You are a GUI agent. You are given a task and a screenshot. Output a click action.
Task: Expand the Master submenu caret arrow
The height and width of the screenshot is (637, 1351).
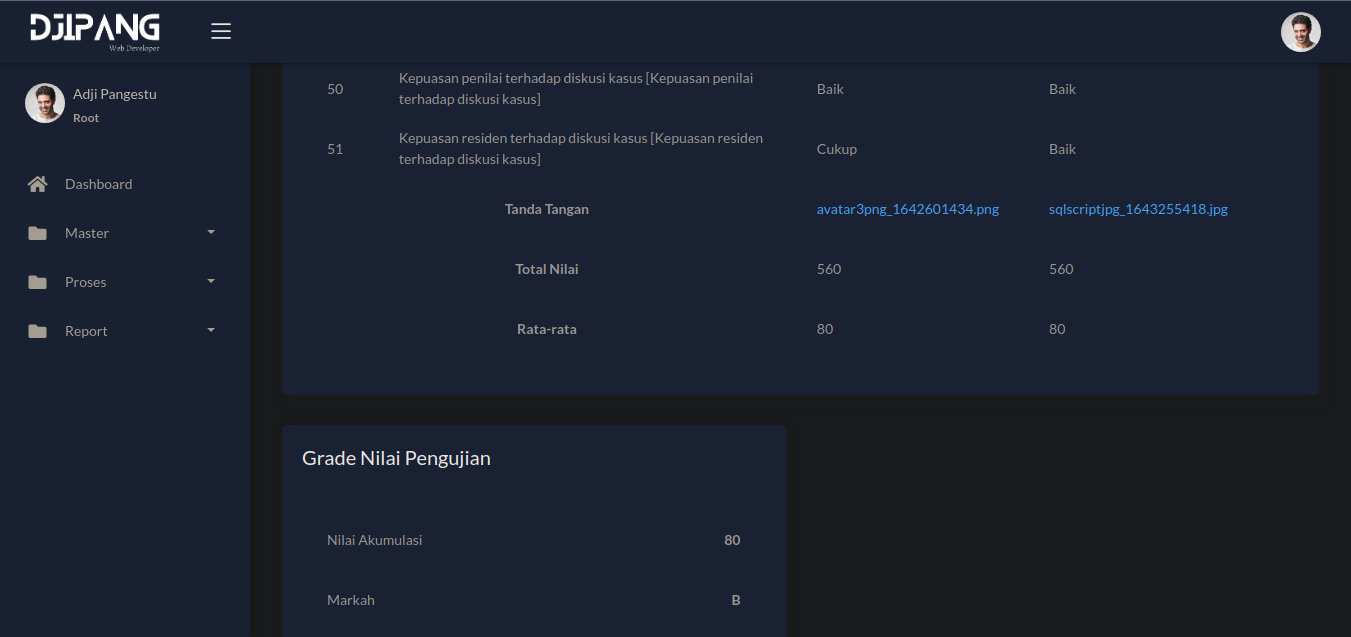pos(211,232)
